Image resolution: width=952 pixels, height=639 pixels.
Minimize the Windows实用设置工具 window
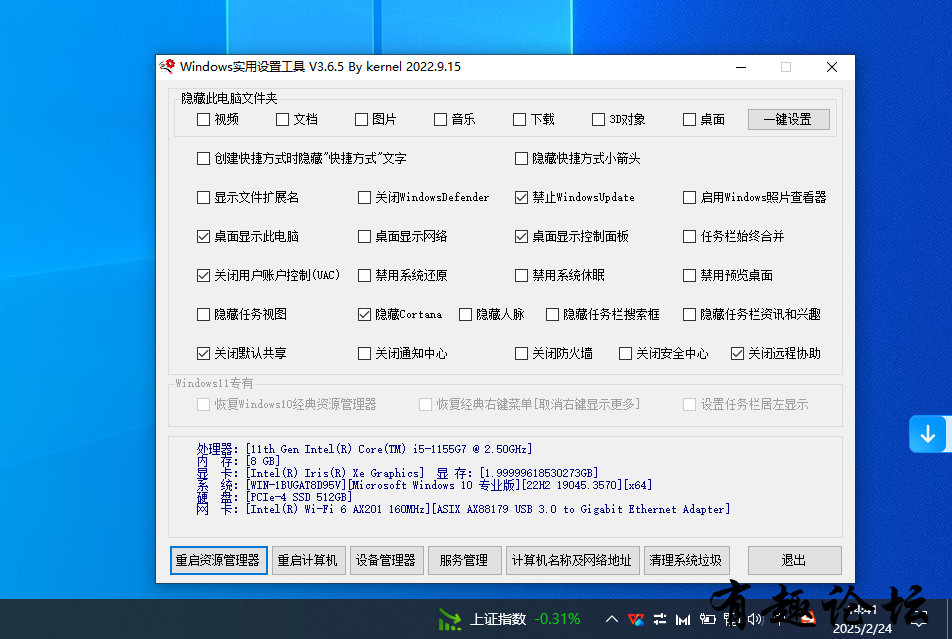click(x=741, y=67)
